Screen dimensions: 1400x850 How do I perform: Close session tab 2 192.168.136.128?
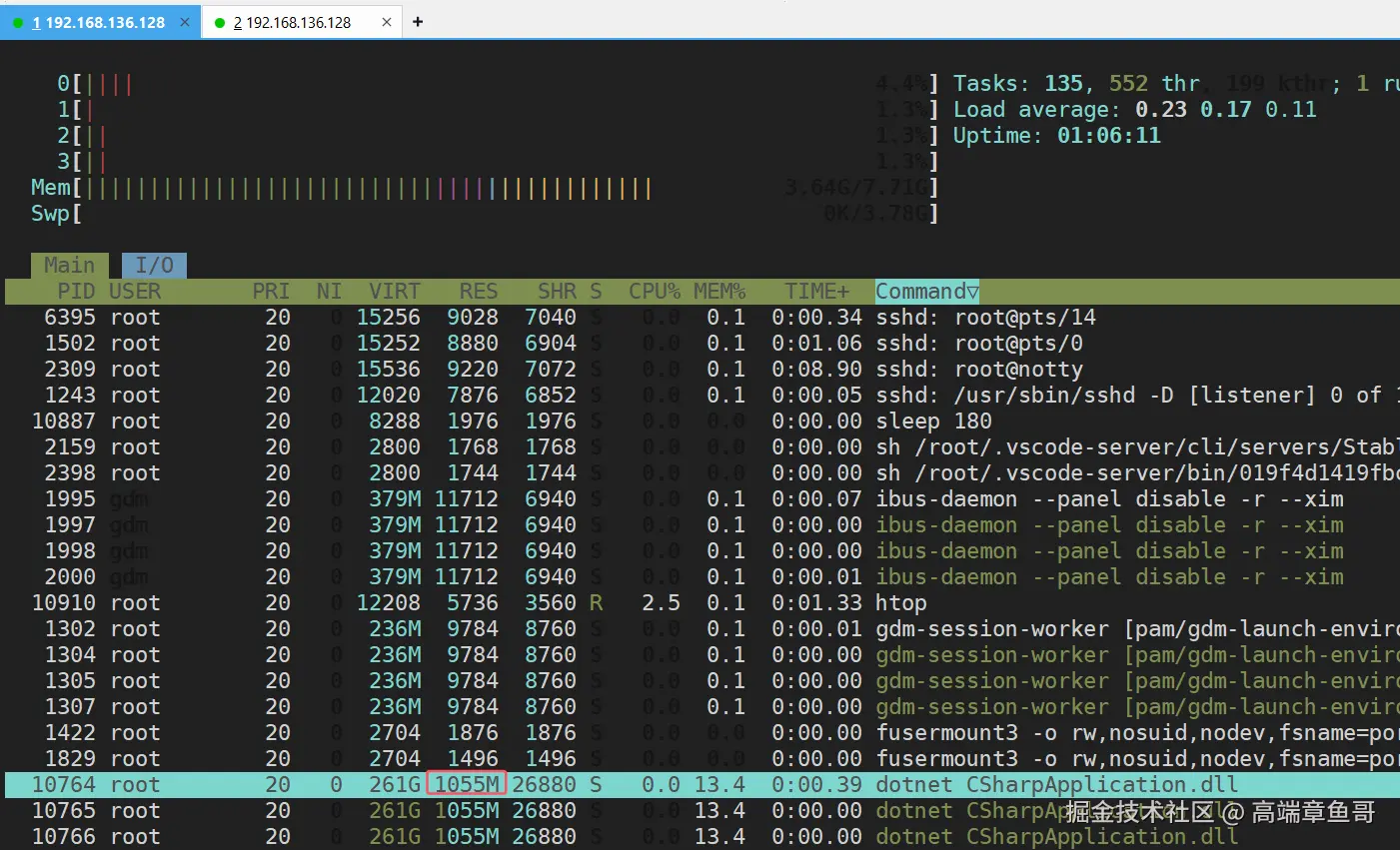387,22
